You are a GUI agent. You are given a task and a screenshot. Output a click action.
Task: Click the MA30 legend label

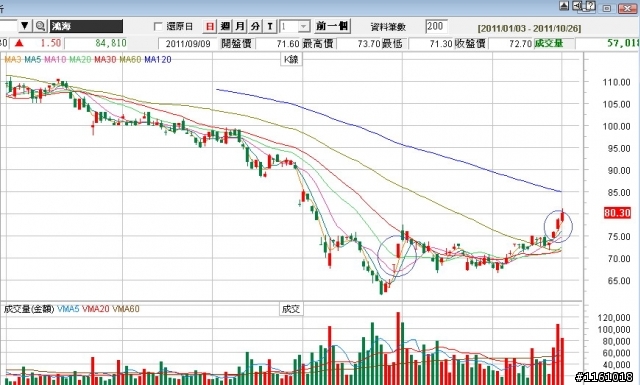[x=105, y=60]
